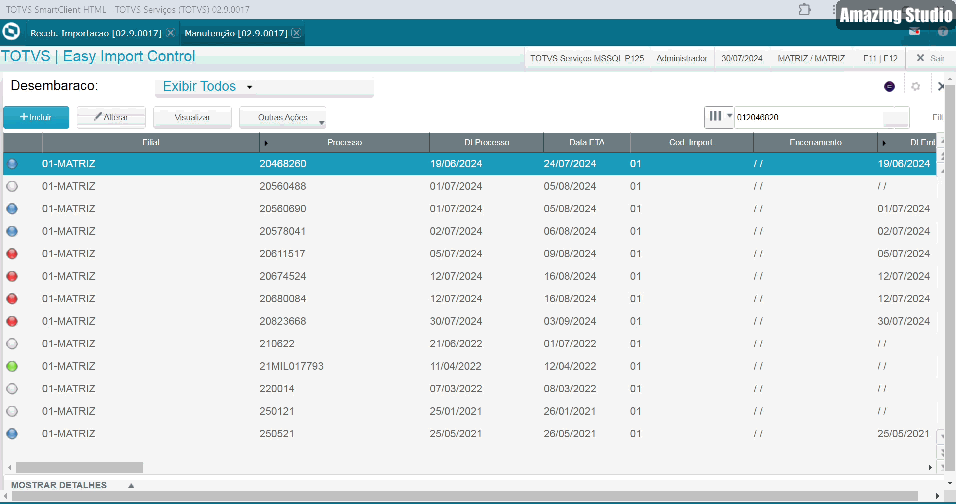This screenshot has width=956, height=504.
Task: Select process 20560488 cell
Action: (x=283, y=186)
